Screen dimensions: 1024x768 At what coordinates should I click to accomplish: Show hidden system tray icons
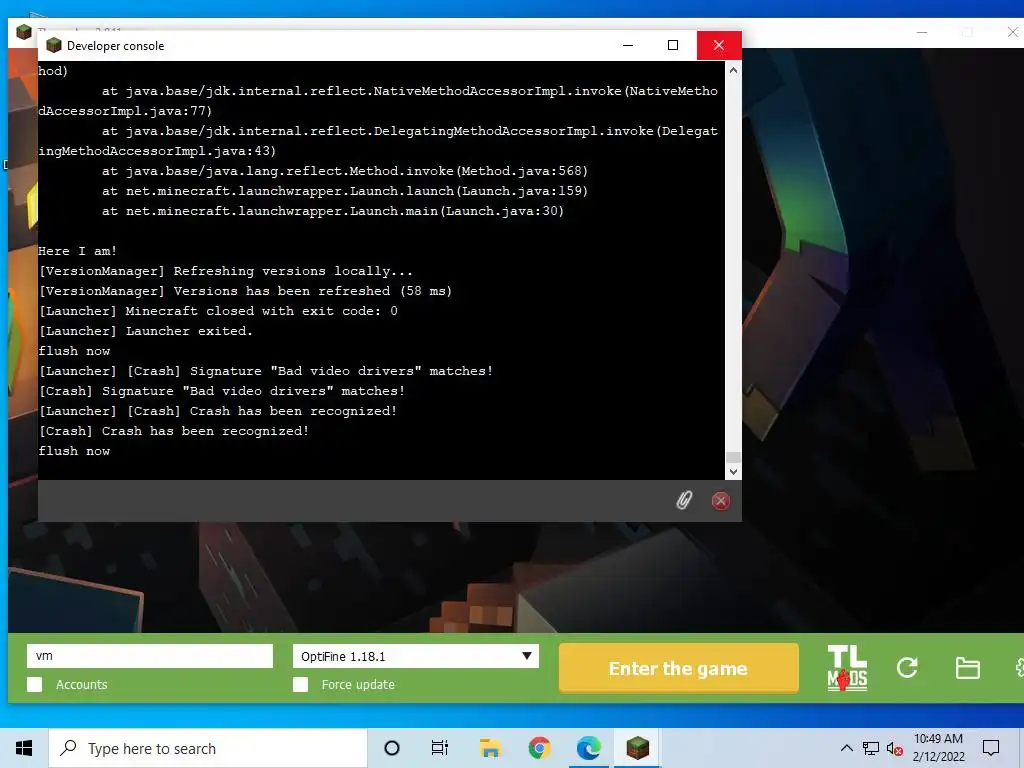[846, 748]
